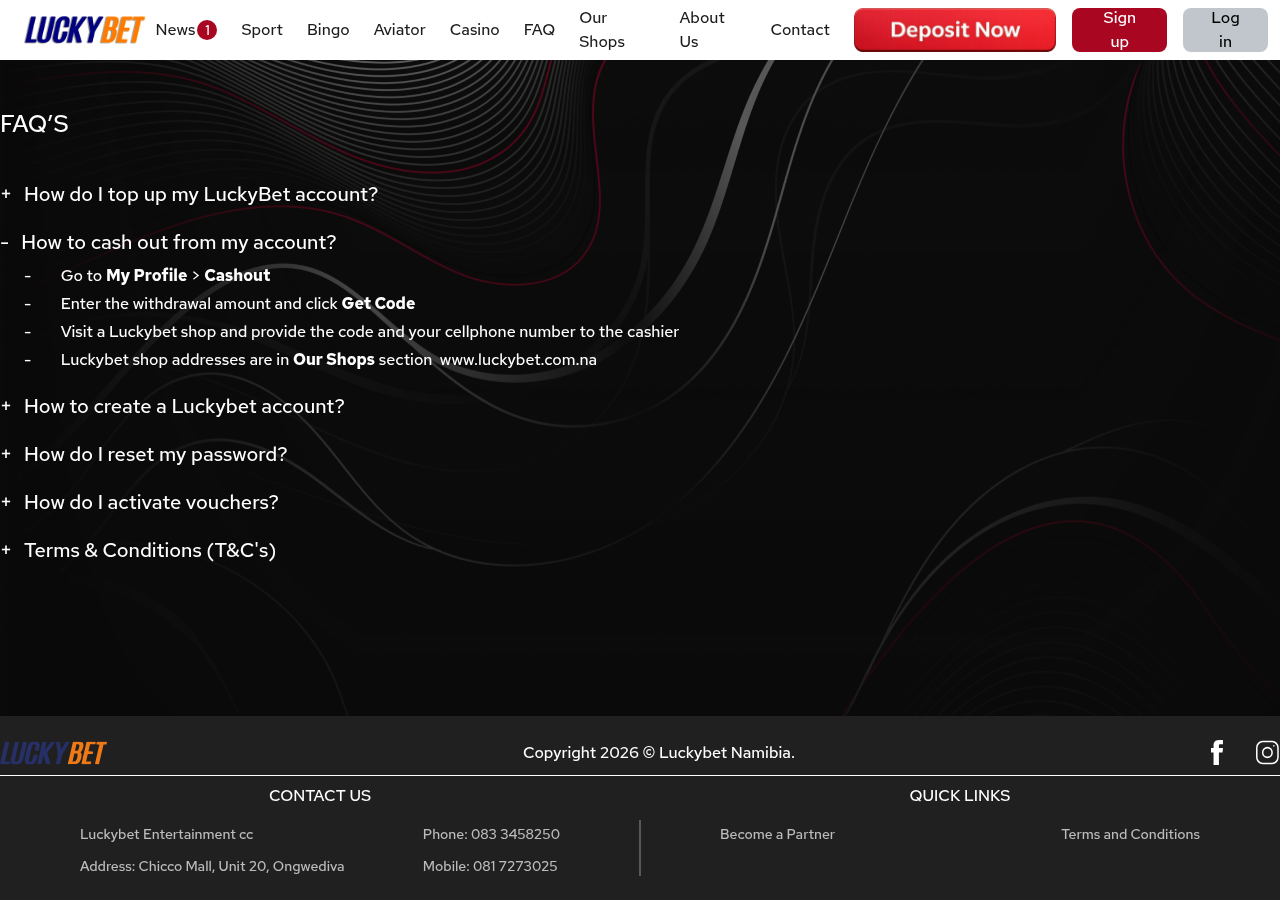This screenshot has width=1280, height=900.
Task: Expand 'How to create a Luckybet account?'
Action: 173,406
